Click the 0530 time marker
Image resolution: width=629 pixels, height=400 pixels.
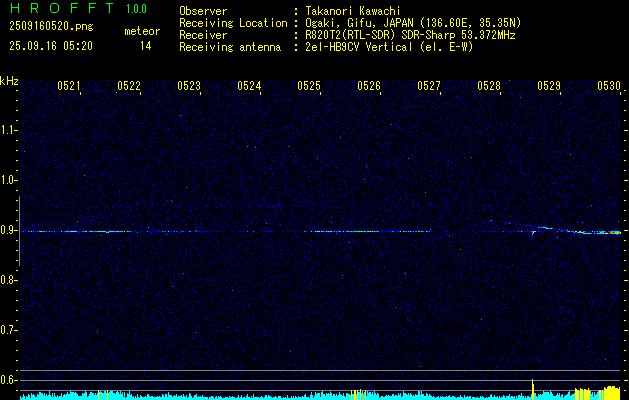[609, 85]
